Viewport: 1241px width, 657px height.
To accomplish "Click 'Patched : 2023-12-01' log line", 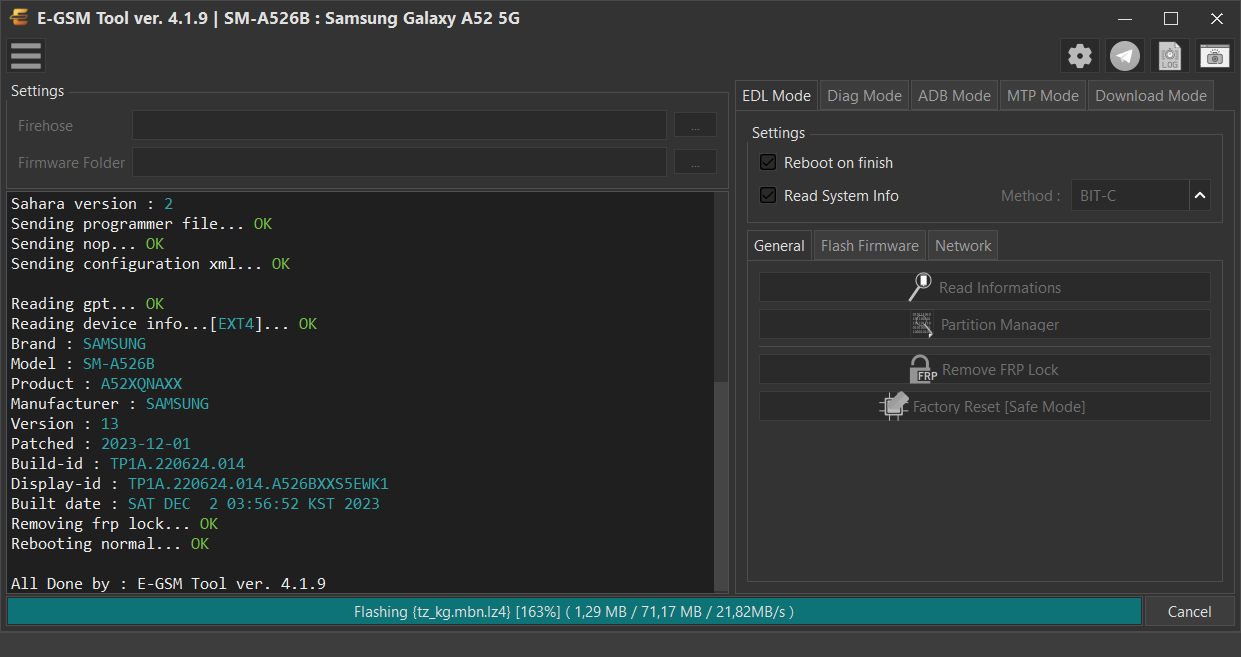I will point(101,444).
